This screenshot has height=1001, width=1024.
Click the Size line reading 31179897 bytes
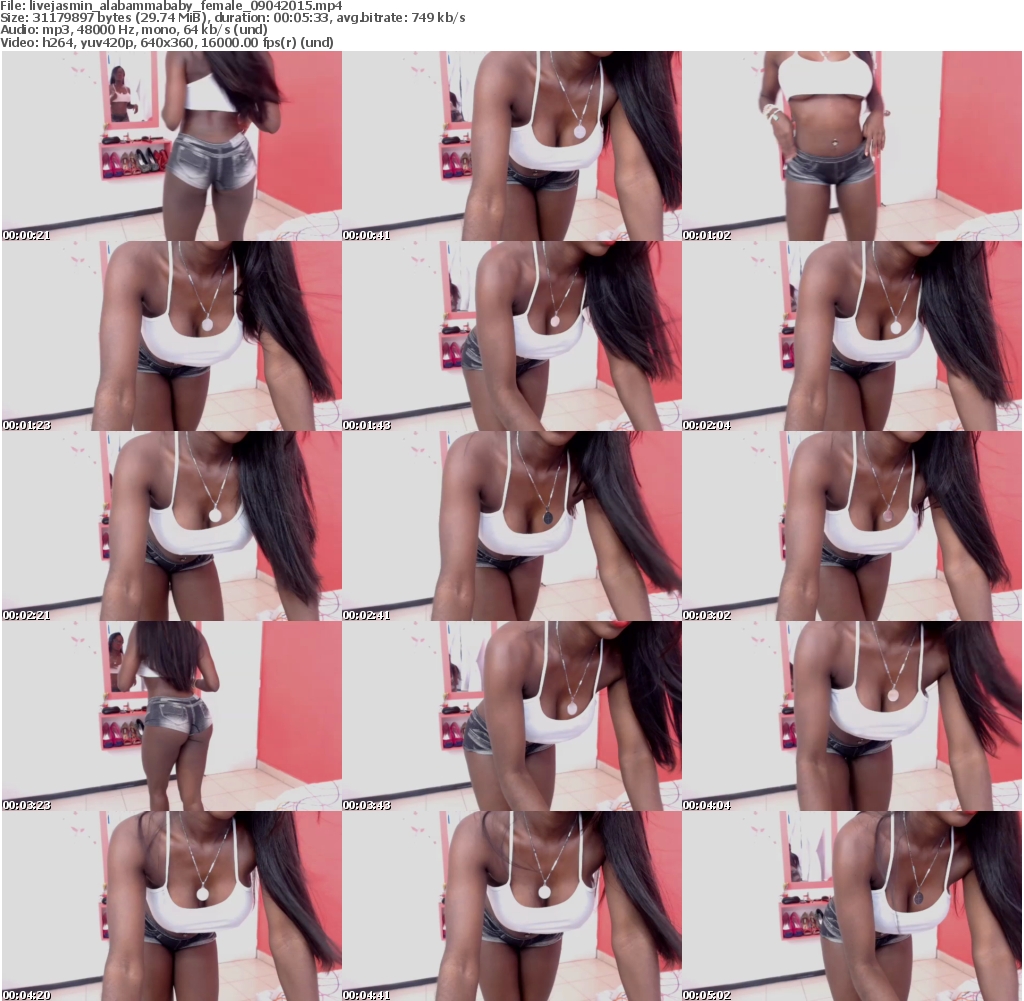232,18
